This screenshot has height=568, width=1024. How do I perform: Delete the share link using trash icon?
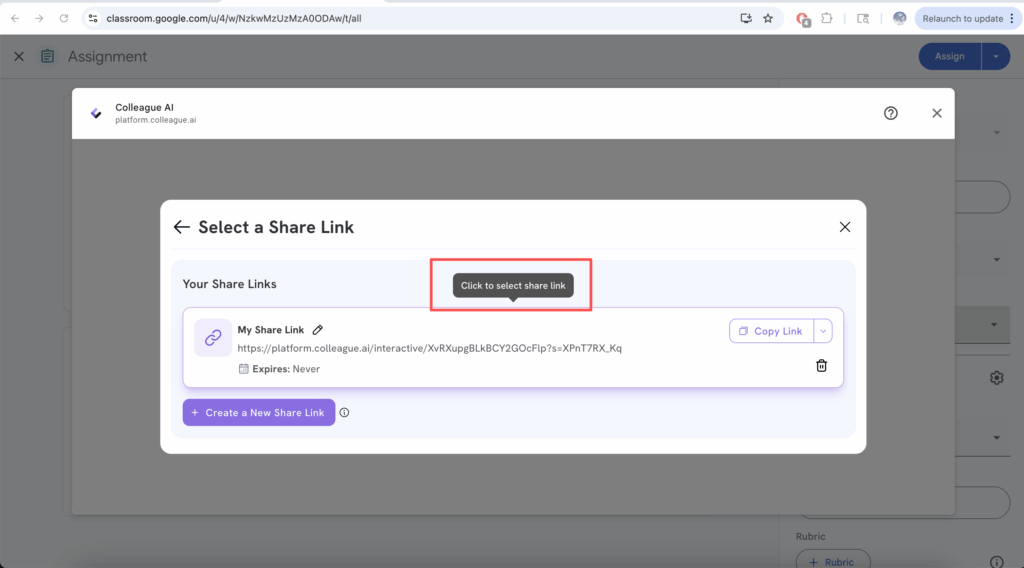click(x=821, y=366)
